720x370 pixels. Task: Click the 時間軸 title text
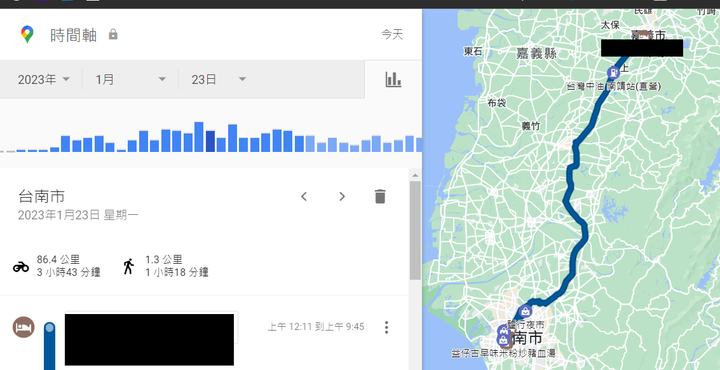(73, 35)
